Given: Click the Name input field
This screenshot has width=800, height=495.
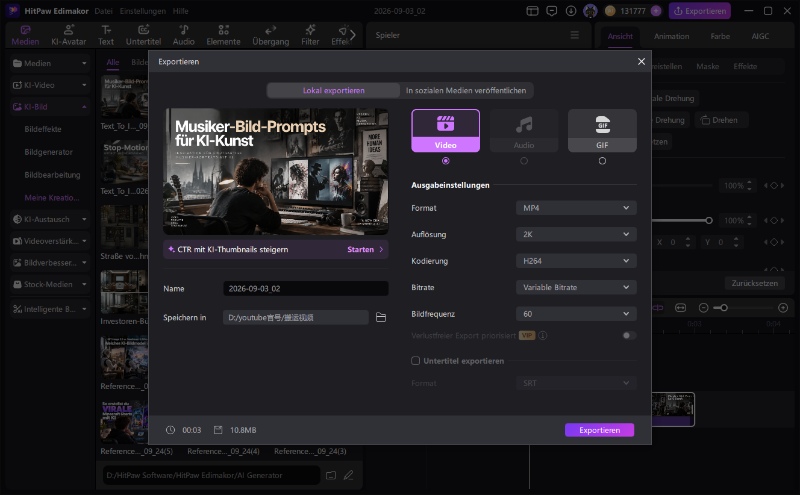Looking at the screenshot, I should click(306, 288).
